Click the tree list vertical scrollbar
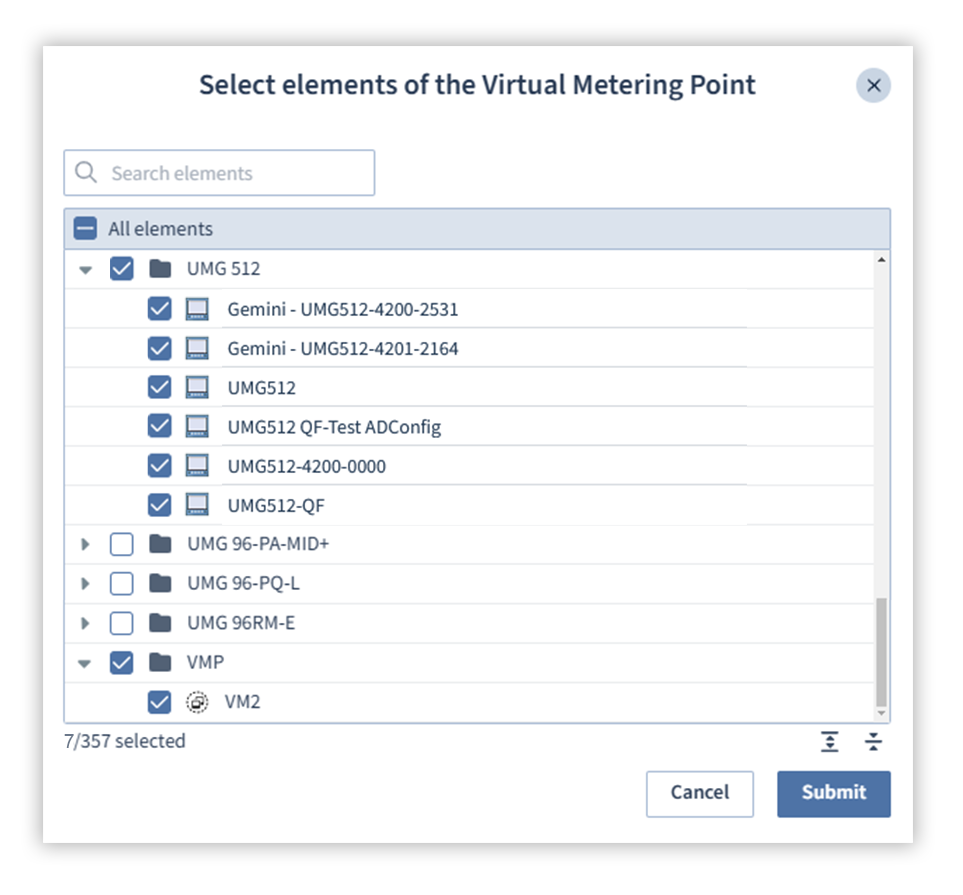The height and width of the screenshot is (895, 963). (880, 650)
